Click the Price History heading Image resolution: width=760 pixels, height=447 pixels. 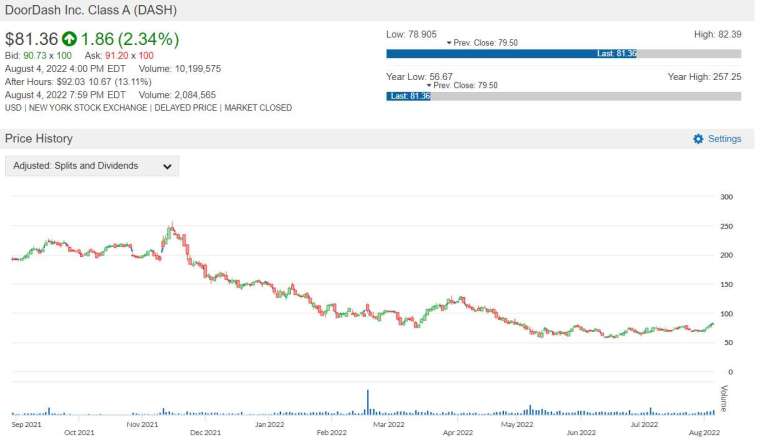pos(39,139)
